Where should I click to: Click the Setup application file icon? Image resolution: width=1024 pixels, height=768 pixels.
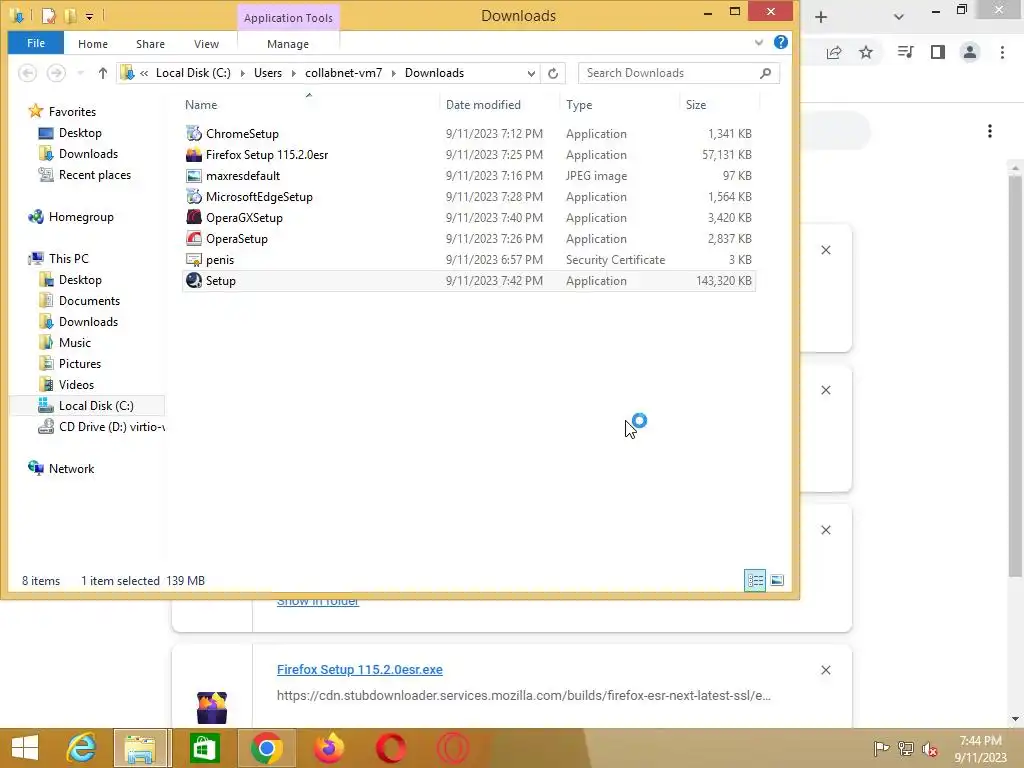pyautogui.click(x=194, y=281)
